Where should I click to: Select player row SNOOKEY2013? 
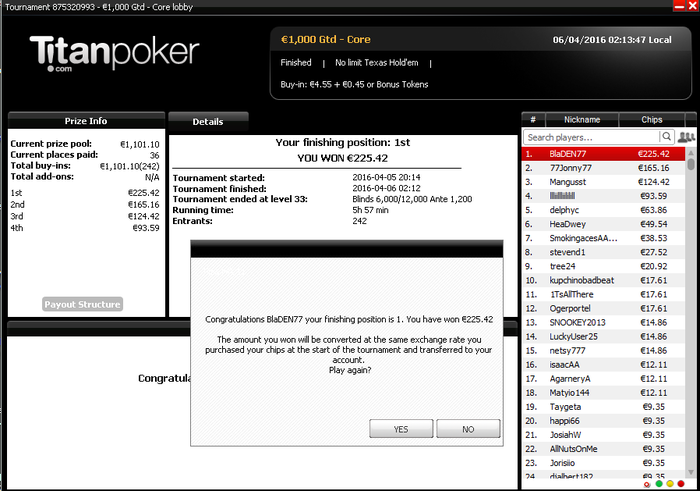click(603, 323)
